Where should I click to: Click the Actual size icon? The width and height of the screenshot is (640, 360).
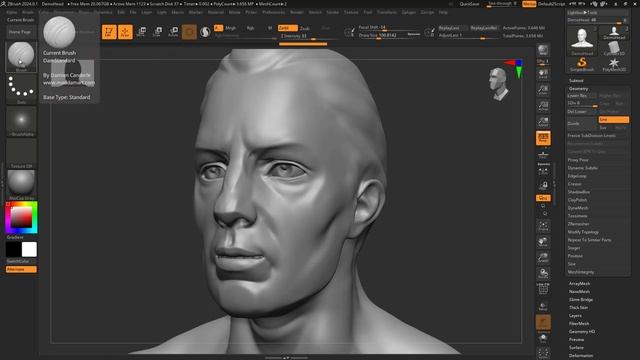[543, 106]
